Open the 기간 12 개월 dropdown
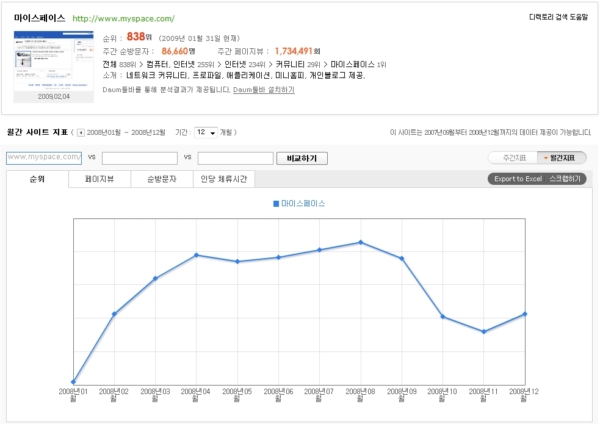The image size is (600, 424). (x=206, y=132)
